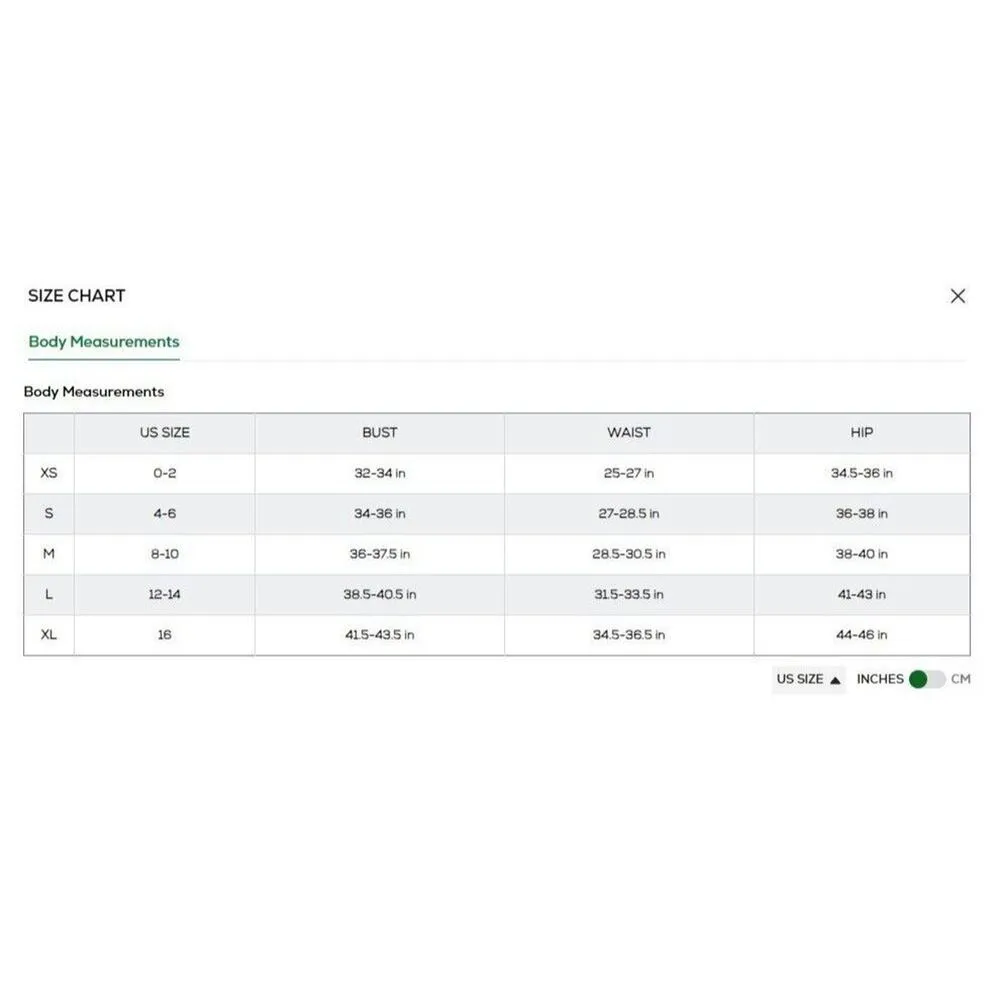Click the 38.5-40.5 in bust cell
The image size is (1000, 1000).
(380, 595)
